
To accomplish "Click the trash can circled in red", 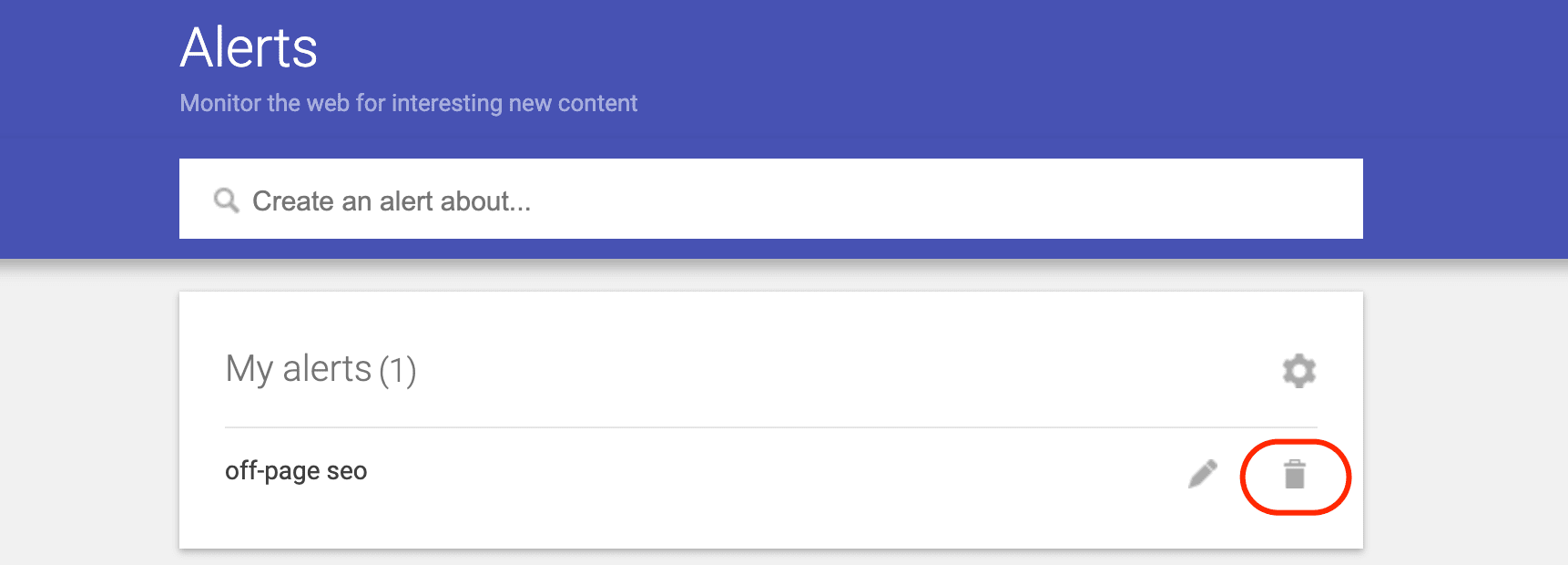I will (x=1295, y=474).
